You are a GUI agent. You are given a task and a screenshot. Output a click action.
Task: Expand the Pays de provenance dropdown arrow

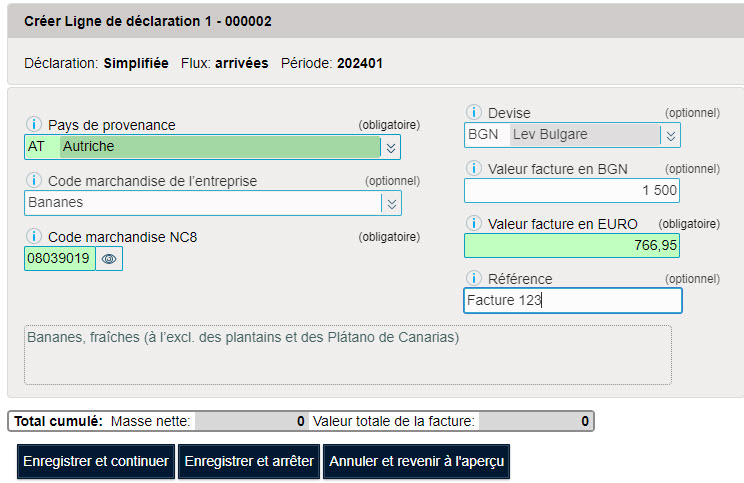(391, 148)
